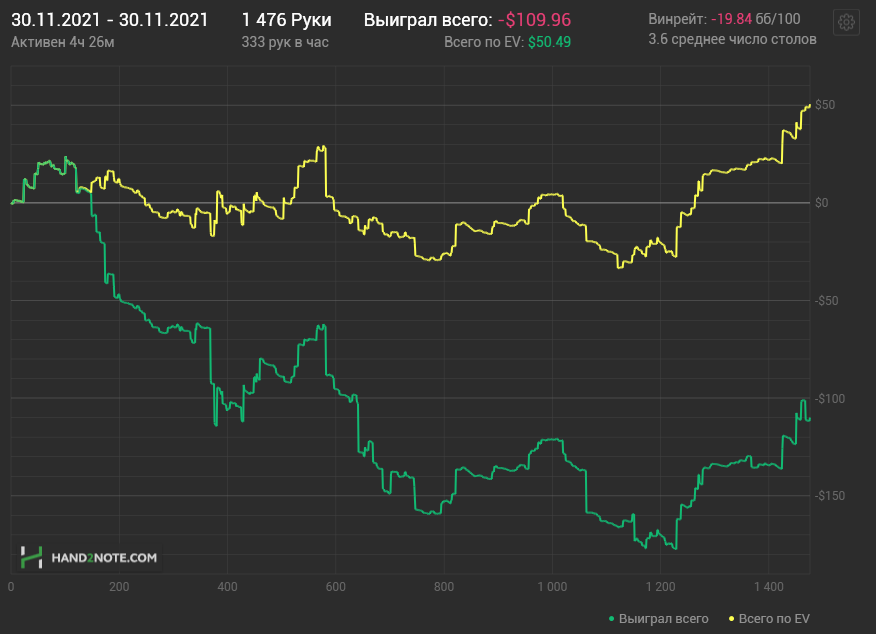This screenshot has width=876, height=634.
Task: Toggle the yellow 'Всего по EV' legend series
Action: point(769,618)
